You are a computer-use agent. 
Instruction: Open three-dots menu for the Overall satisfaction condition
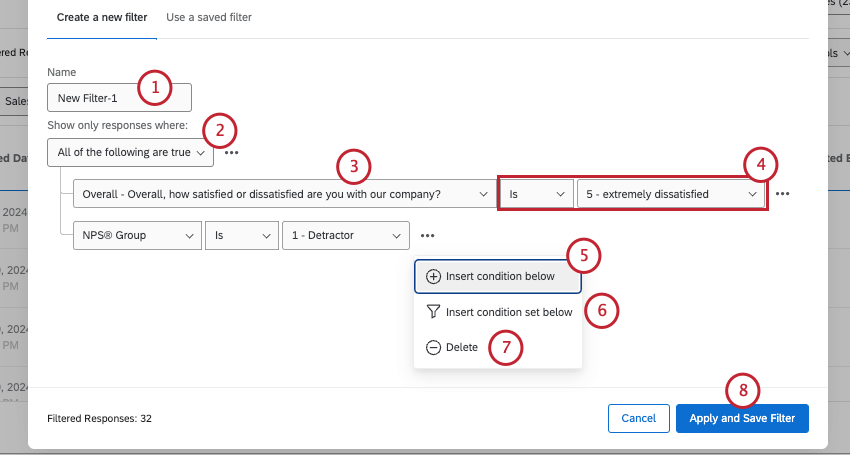coord(782,194)
